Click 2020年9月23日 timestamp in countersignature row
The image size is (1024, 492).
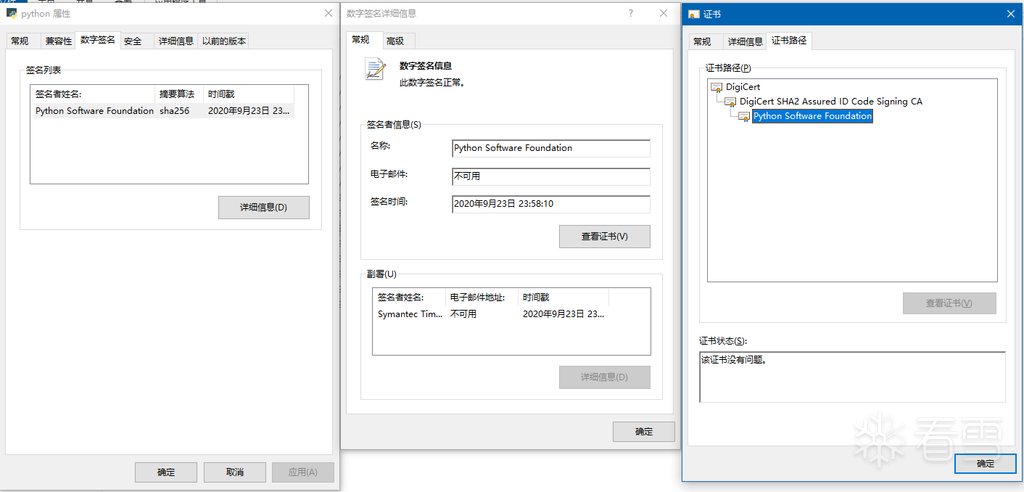click(564, 314)
